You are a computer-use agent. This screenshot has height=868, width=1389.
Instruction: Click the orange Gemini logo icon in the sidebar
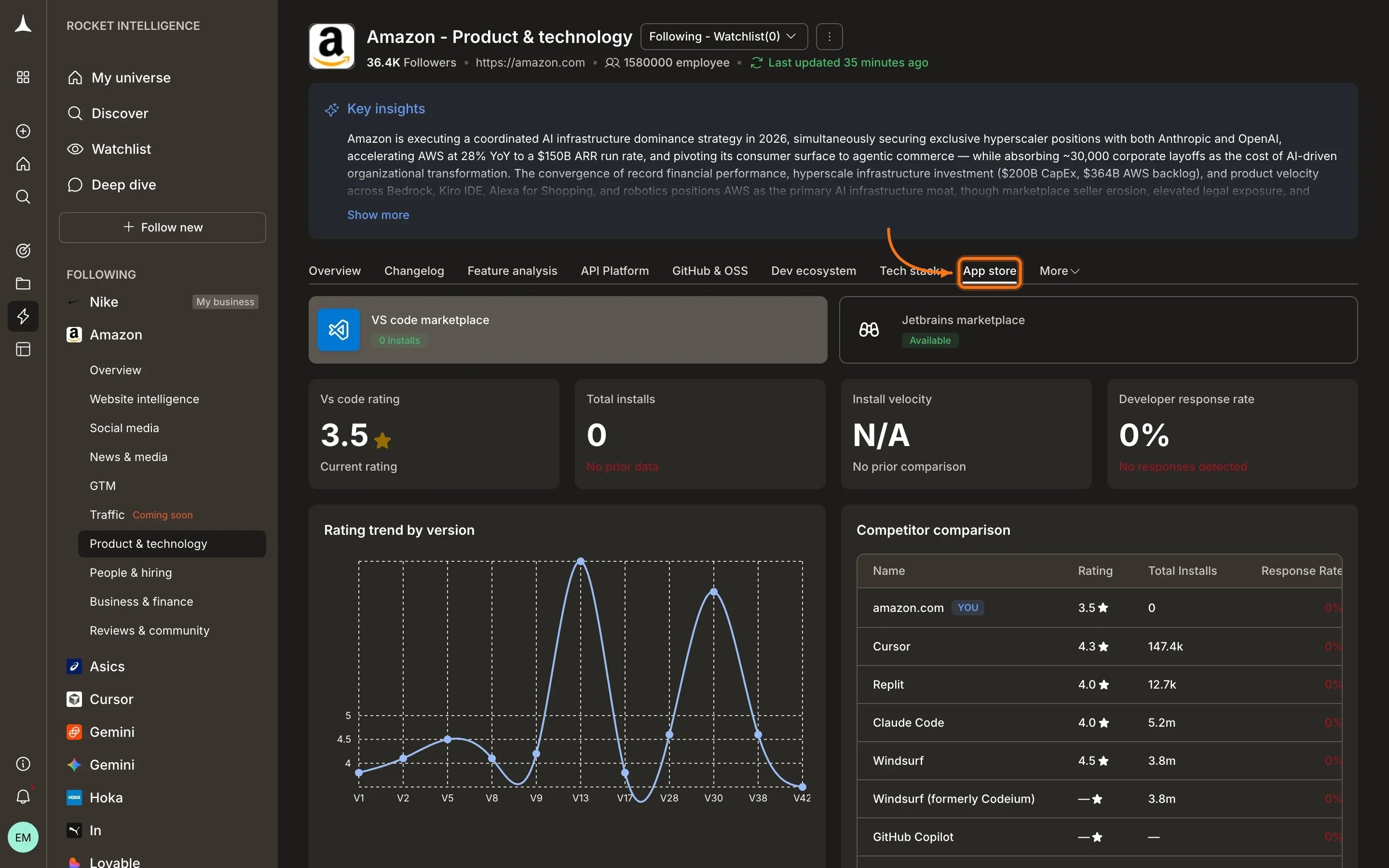[74, 732]
